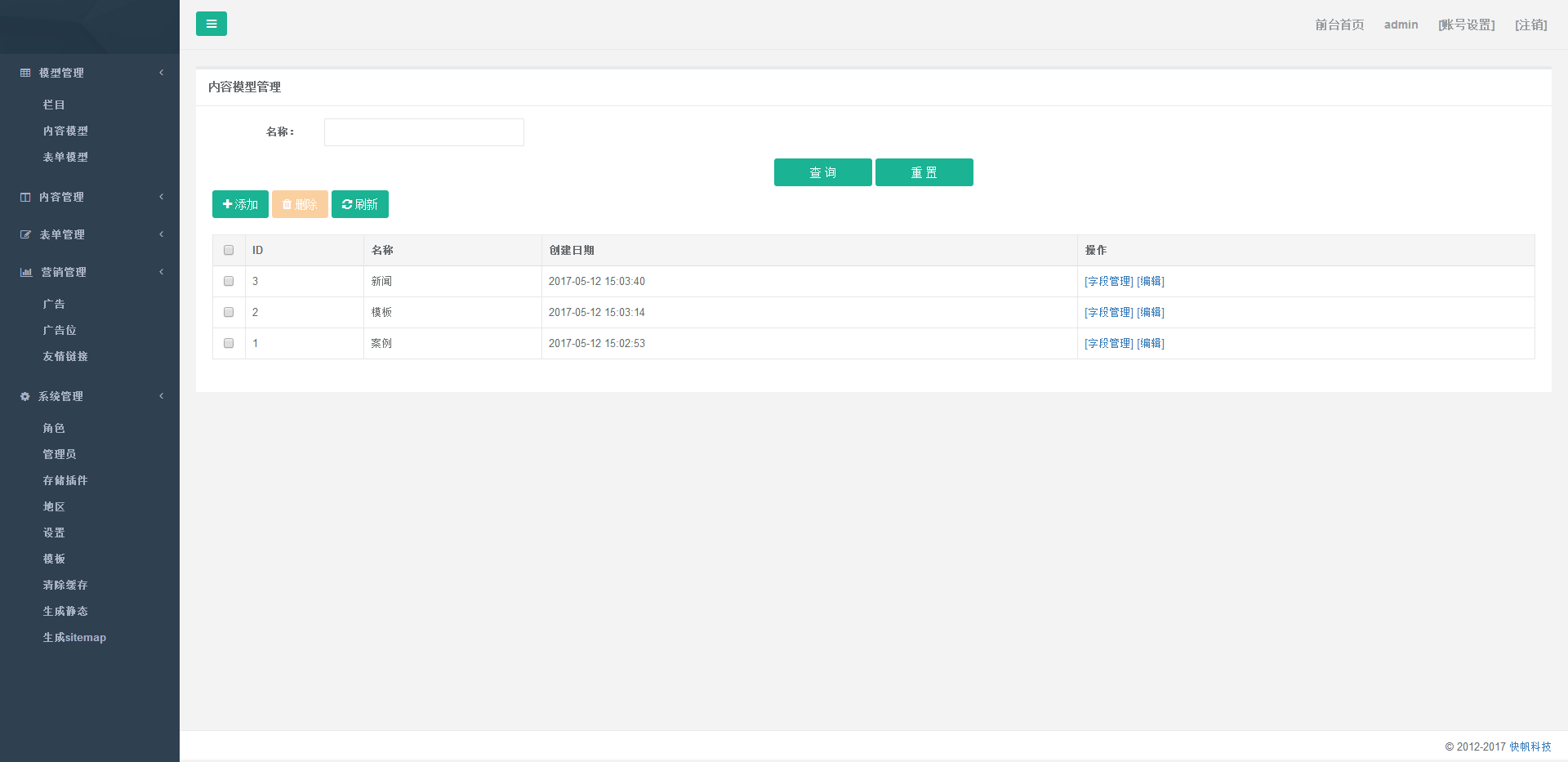
Task: Open the 管理员 sidebar item
Action: [x=60, y=454]
